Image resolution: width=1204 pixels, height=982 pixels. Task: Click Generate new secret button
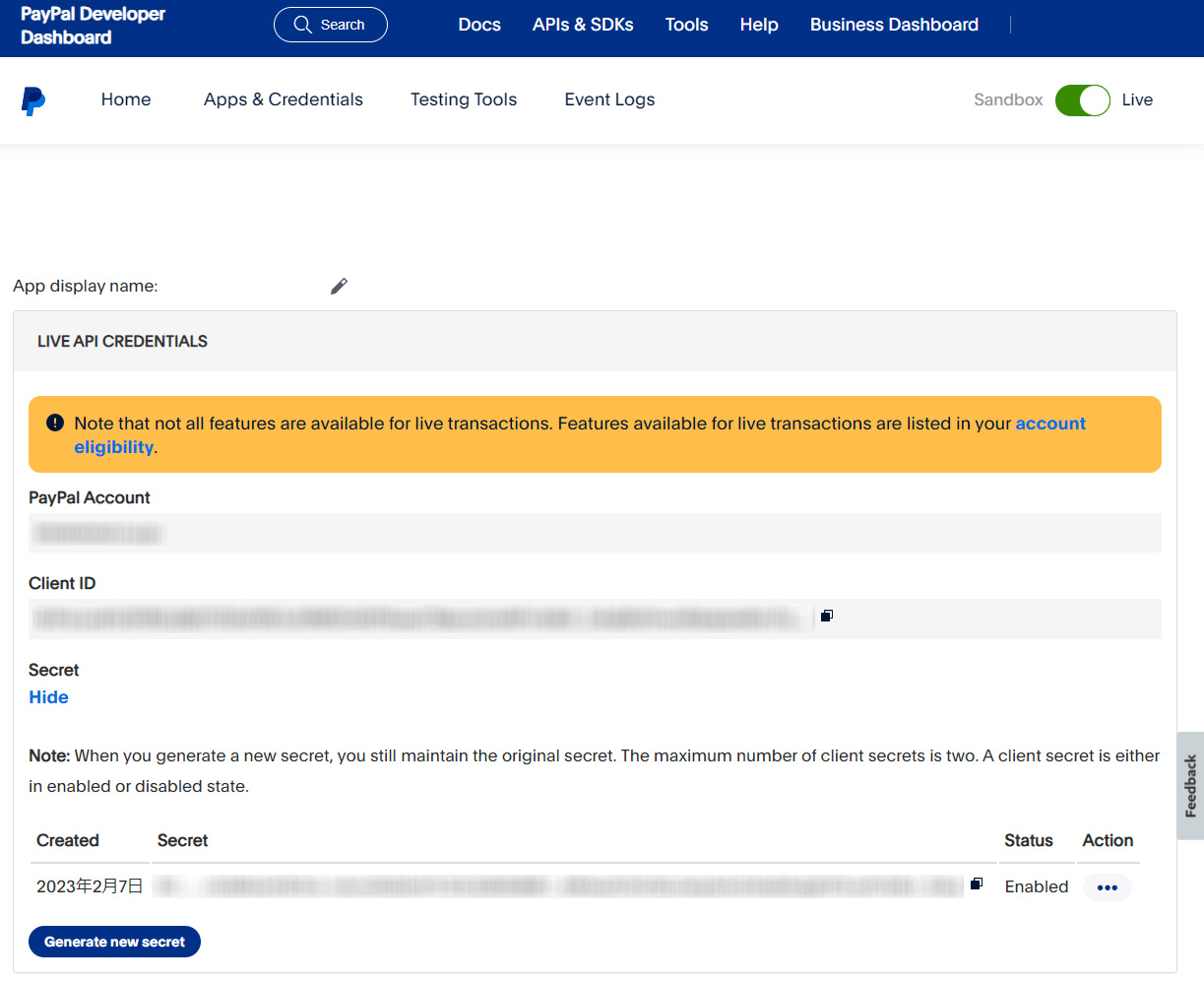pos(115,942)
